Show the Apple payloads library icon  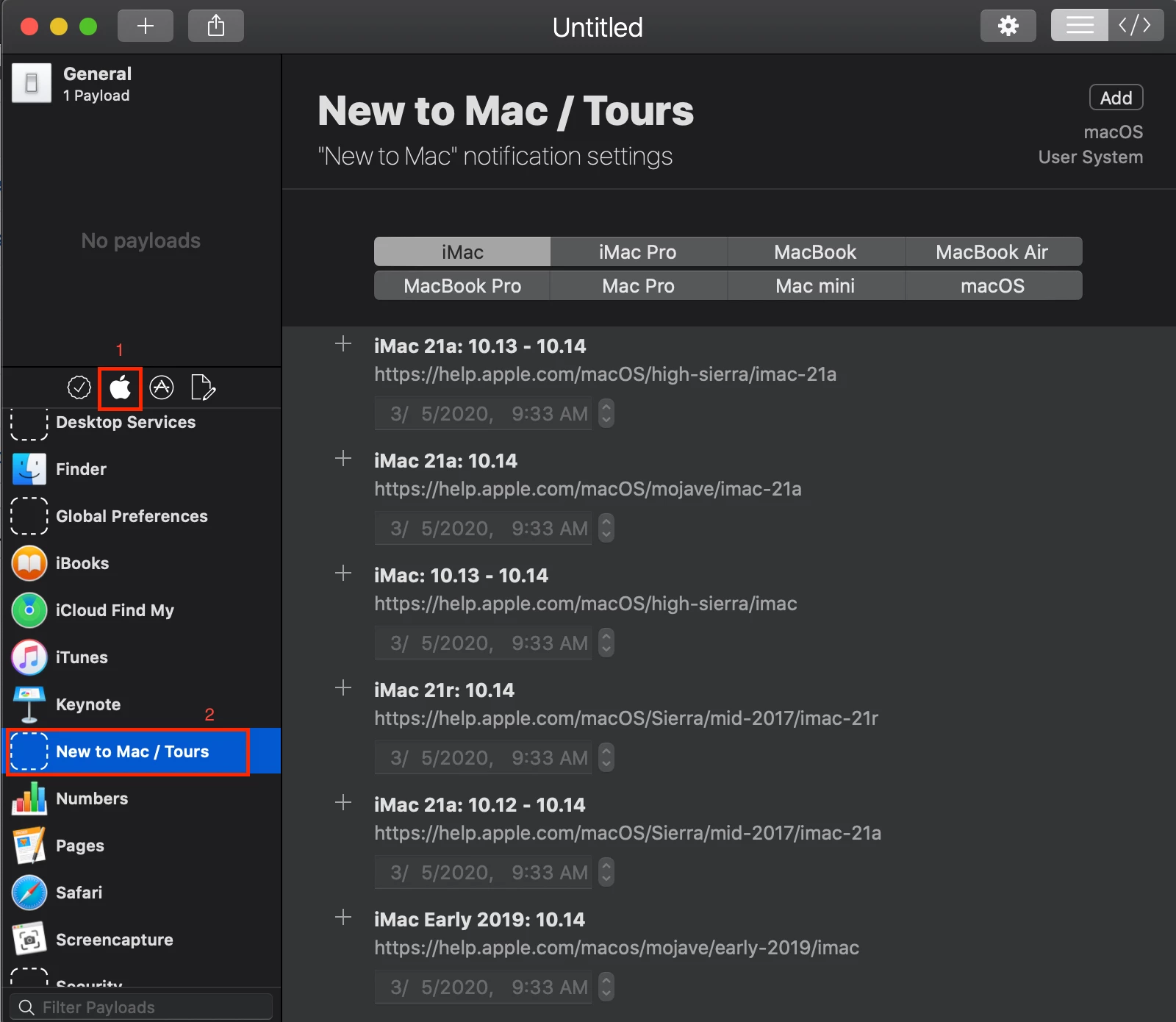pos(120,387)
